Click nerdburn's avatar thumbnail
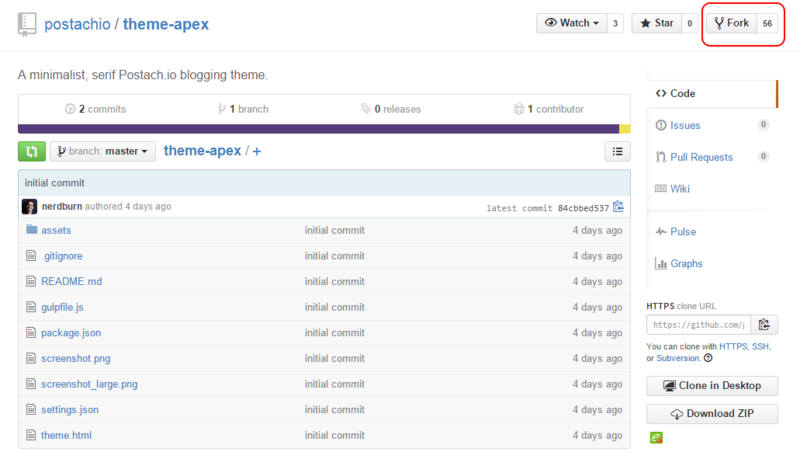This screenshot has width=800, height=452. tap(30, 207)
